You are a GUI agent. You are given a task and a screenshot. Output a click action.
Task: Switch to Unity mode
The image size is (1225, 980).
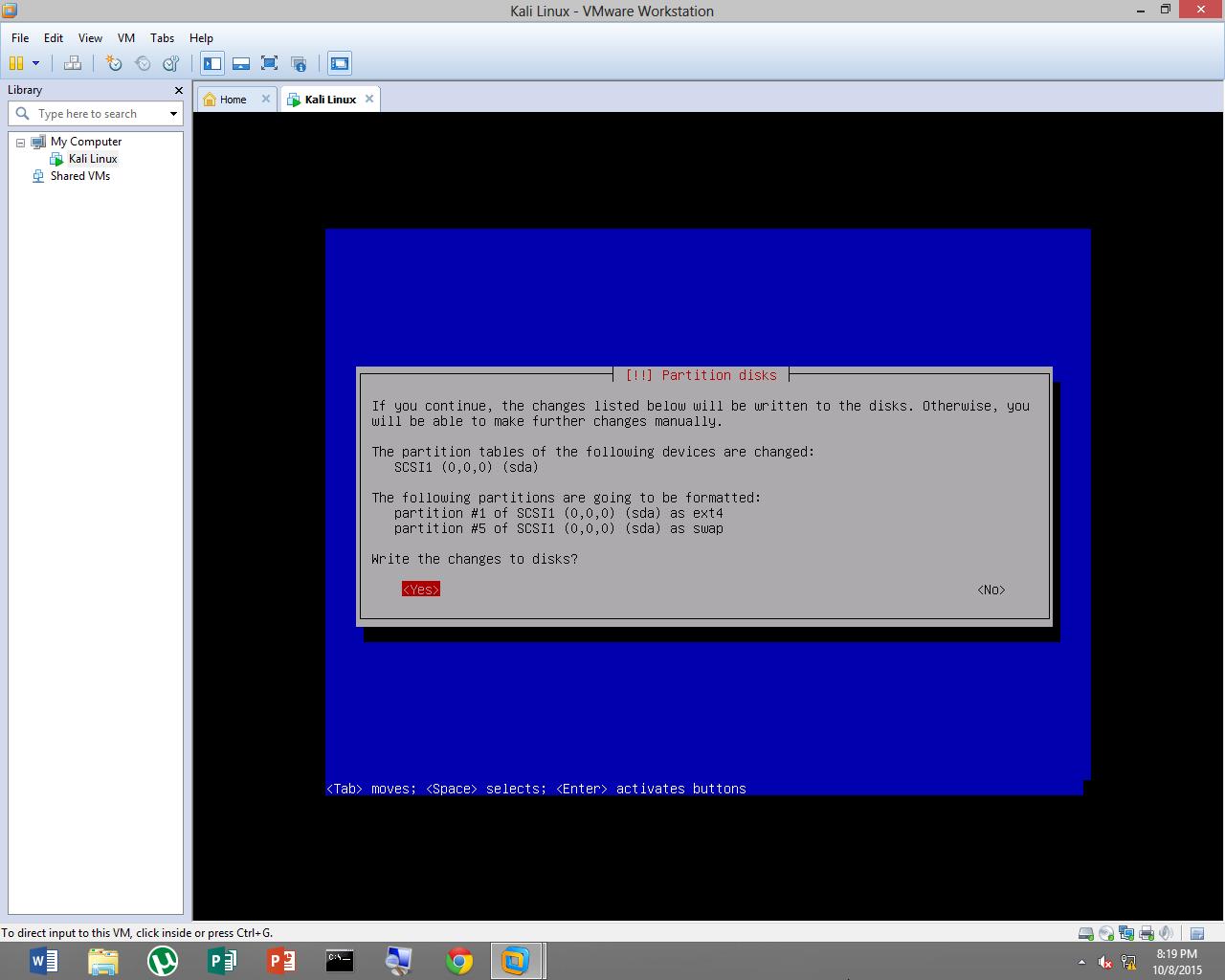coord(299,63)
